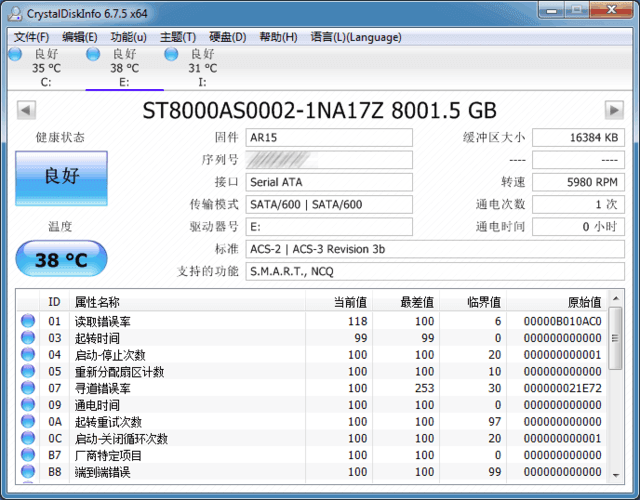Click status orb of attribute 09 row
This screenshot has width=640, height=500.
point(28,404)
